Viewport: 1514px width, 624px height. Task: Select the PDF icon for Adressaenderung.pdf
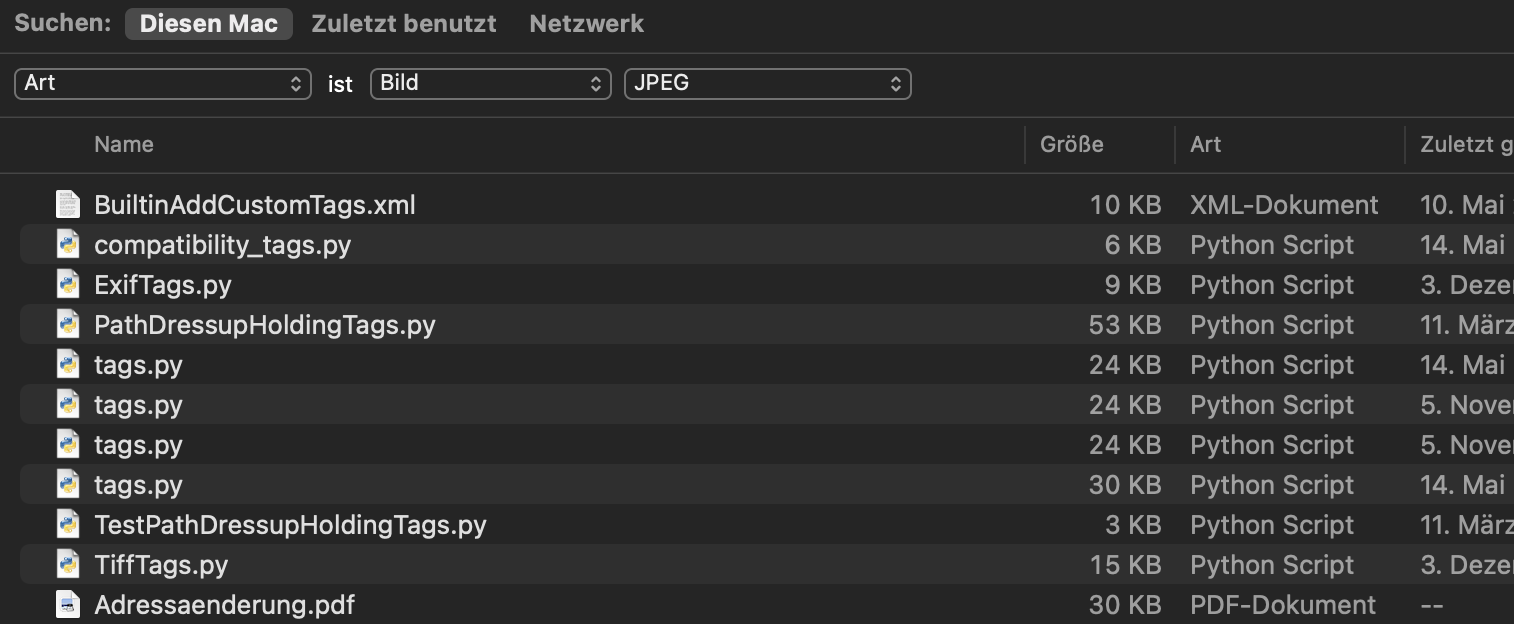[x=67, y=605]
